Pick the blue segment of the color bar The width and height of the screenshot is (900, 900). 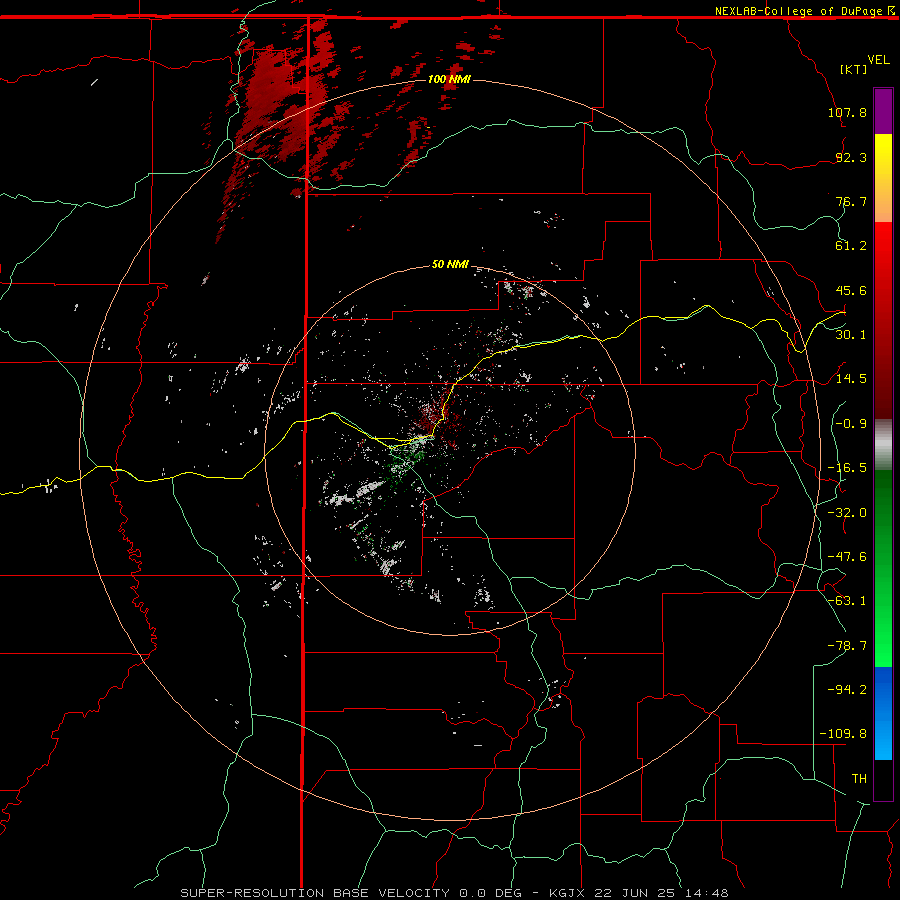(883, 713)
